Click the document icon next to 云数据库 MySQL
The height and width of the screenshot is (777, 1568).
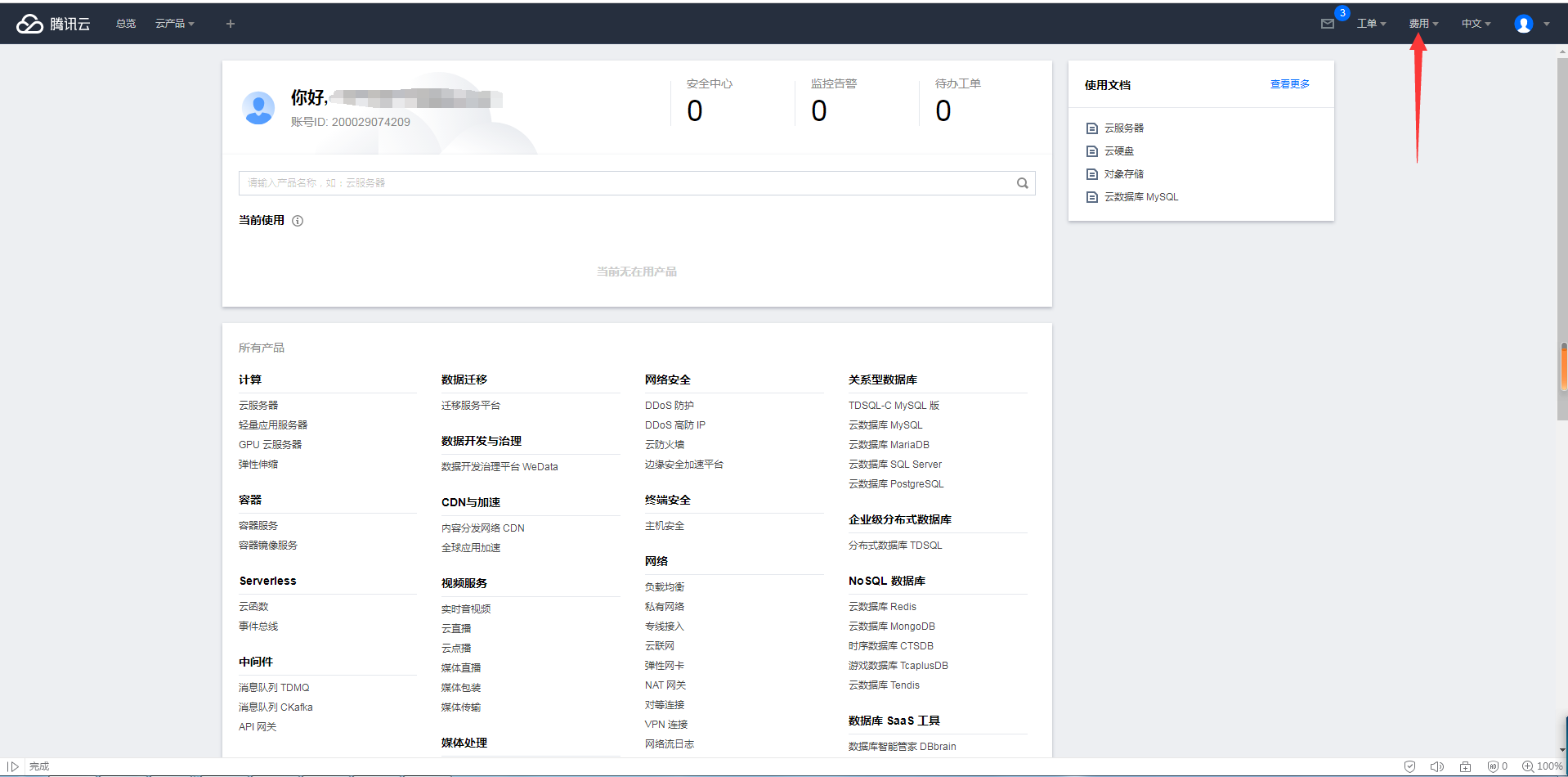[1091, 197]
